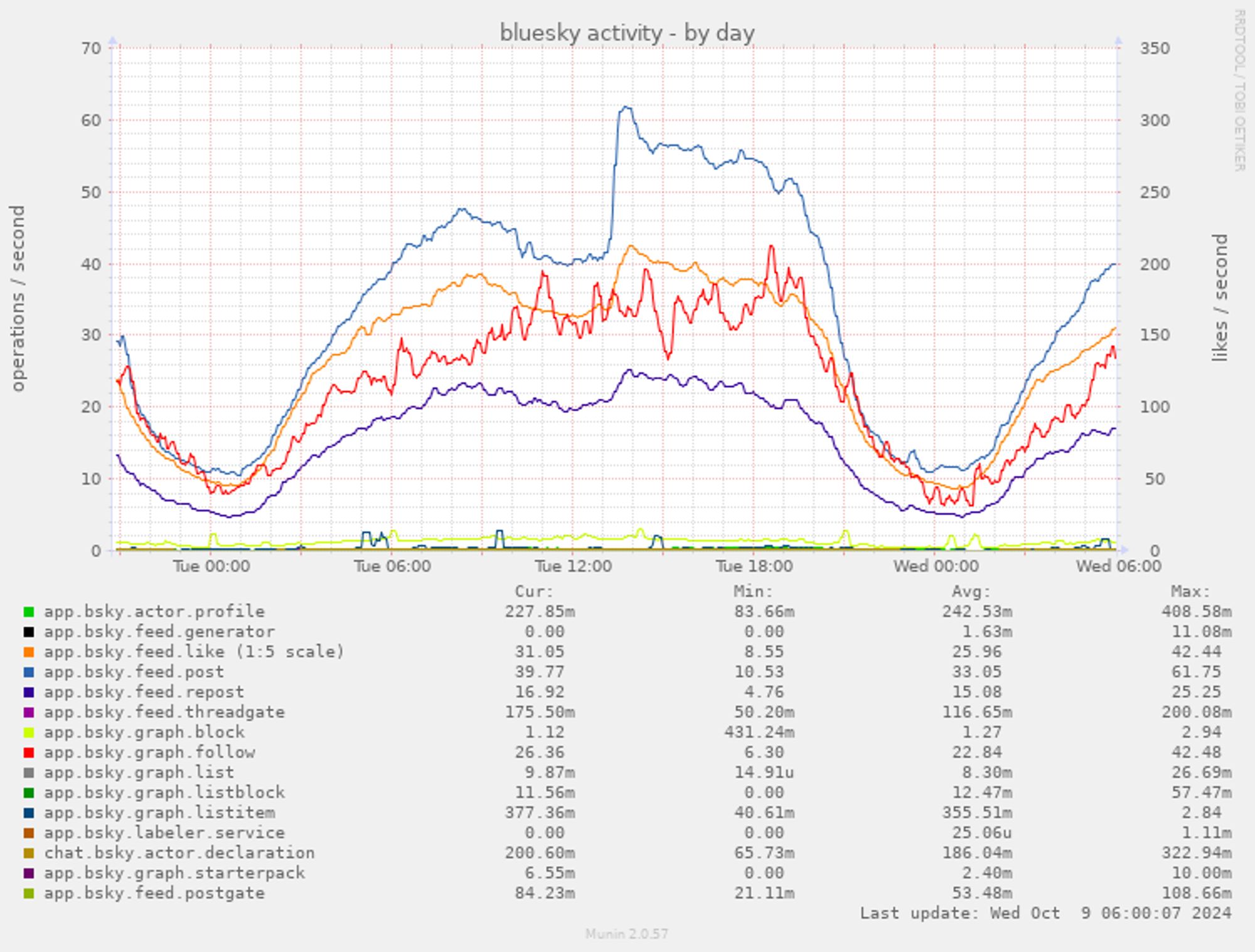Select the legend label app.bsky.feed.repost
1255x952 pixels.
144,692
